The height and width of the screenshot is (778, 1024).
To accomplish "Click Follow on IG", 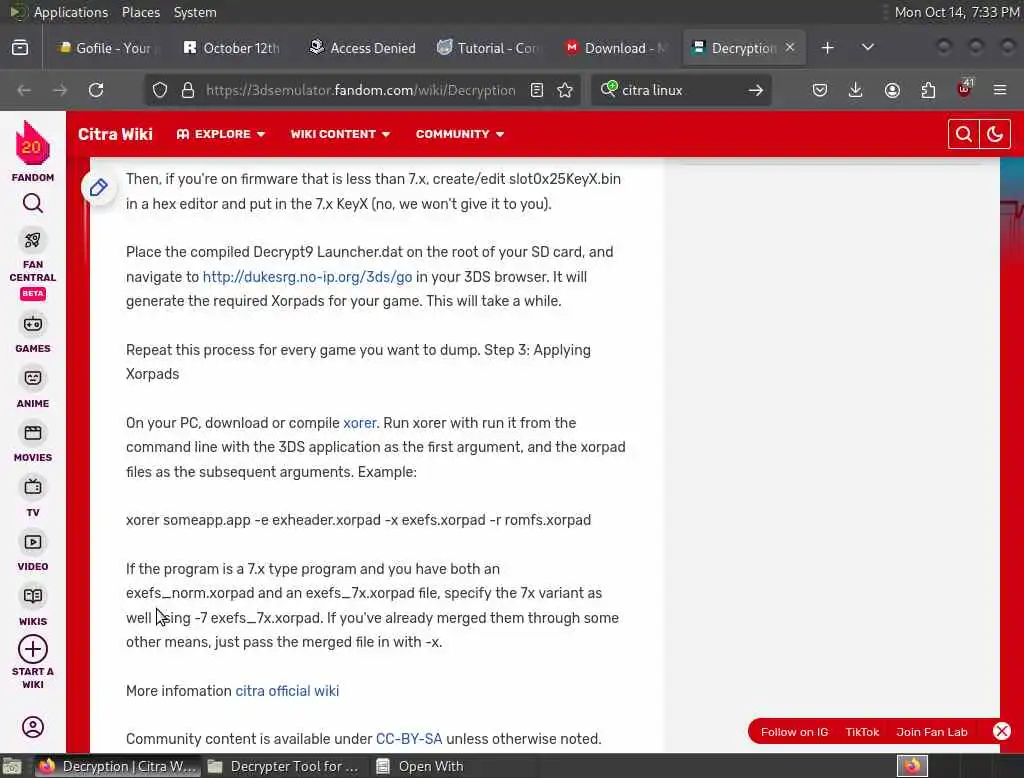I will pos(794,732).
